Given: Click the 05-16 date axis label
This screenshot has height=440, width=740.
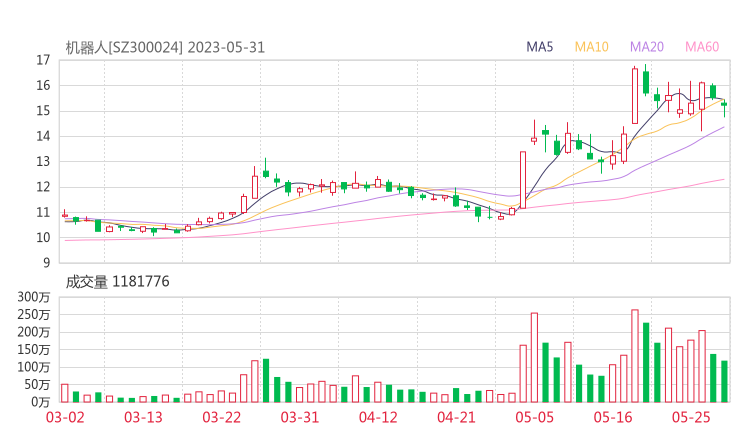Looking at the screenshot, I should 613,417.
